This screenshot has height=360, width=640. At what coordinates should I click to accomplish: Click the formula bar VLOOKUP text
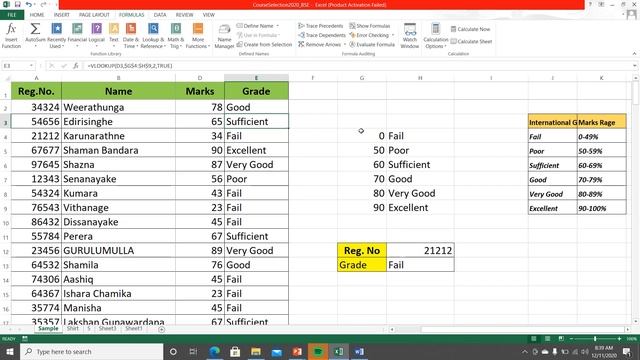129,66
